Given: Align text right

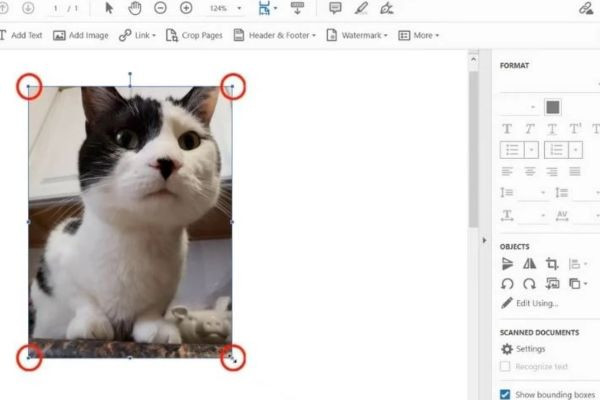Looking at the screenshot, I should [x=552, y=171].
